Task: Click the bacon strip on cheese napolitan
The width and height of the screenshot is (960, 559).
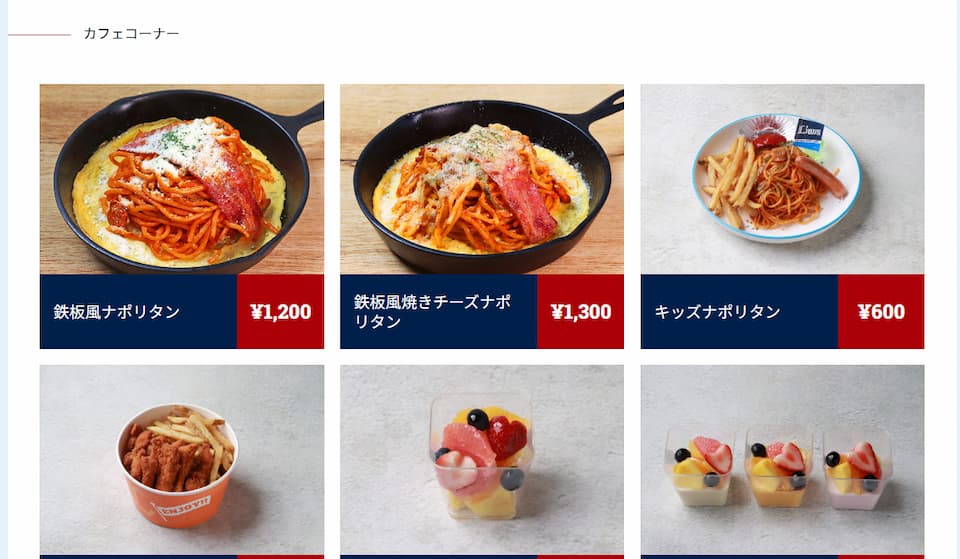Action: (x=519, y=194)
